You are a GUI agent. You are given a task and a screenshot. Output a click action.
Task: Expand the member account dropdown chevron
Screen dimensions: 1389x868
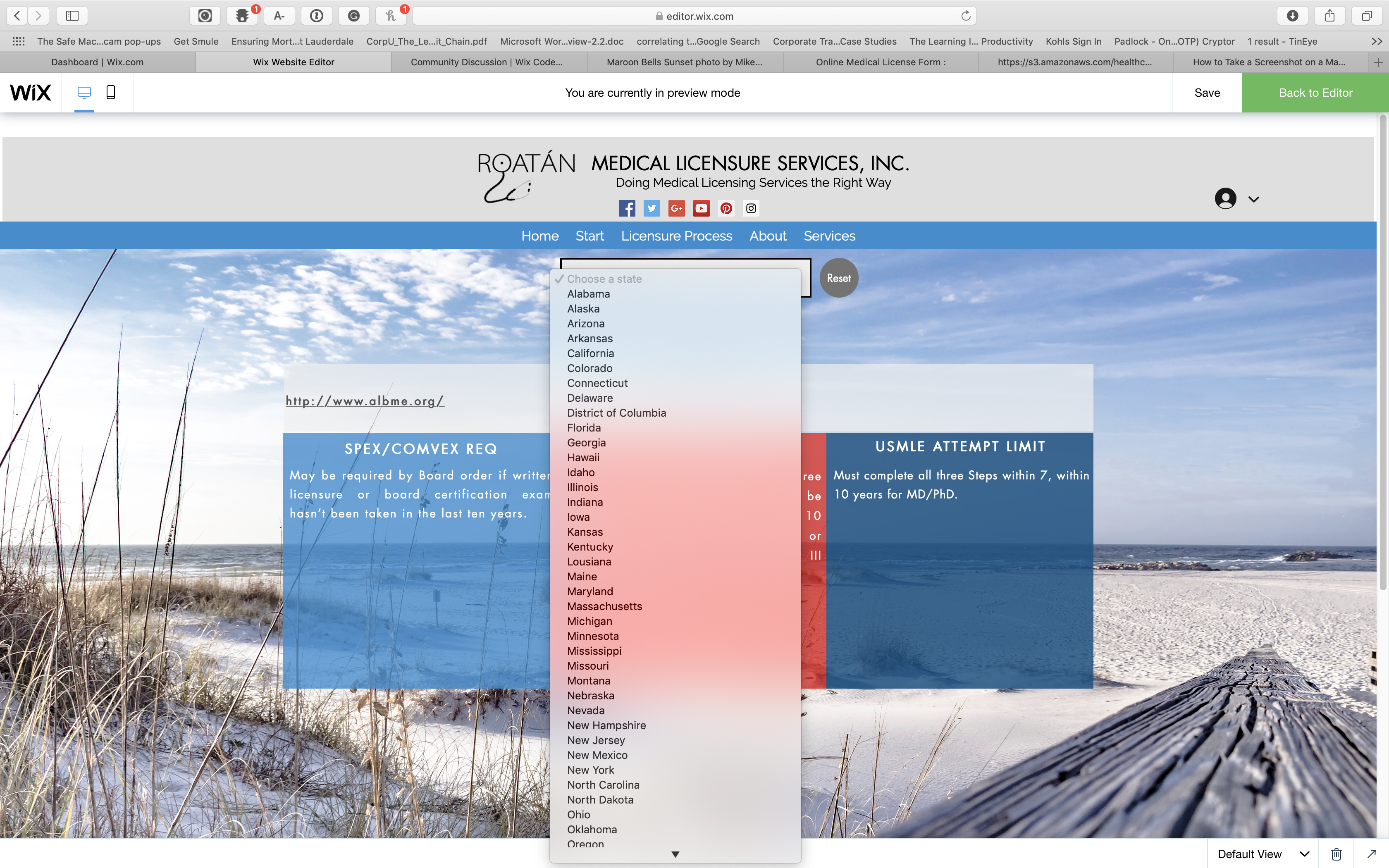[x=1253, y=199]
